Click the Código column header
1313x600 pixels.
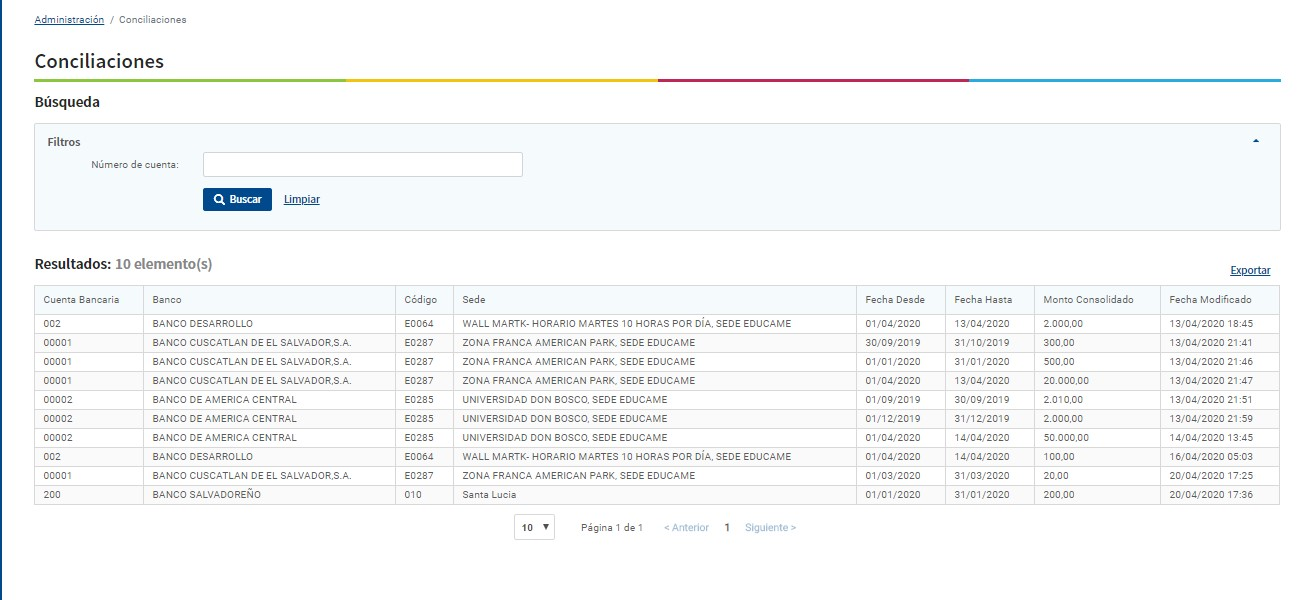[x=420, y=299]
